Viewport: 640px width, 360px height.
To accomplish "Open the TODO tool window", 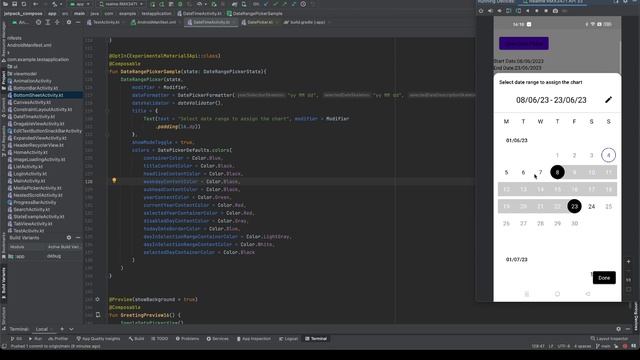I will click(x=160, y=339).
